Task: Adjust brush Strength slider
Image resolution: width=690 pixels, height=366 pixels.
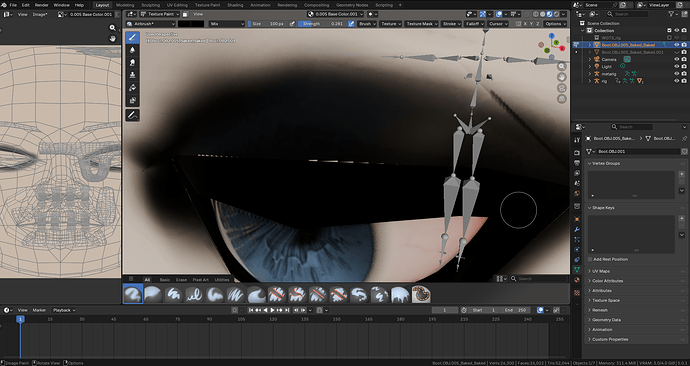Action: pyautogui.click(x=322, y=24)
